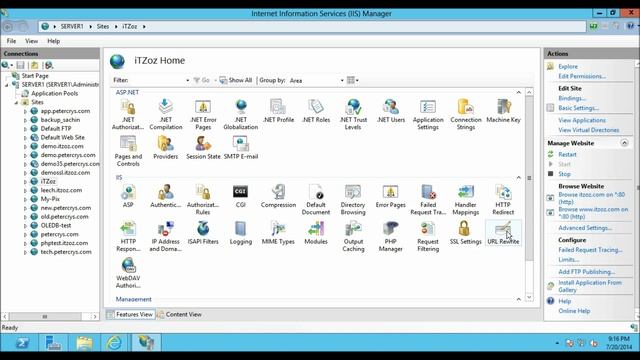Open Internet Explorer from the taskbar
This screenshot has width=640, height=360.
[x=115, y=342]
